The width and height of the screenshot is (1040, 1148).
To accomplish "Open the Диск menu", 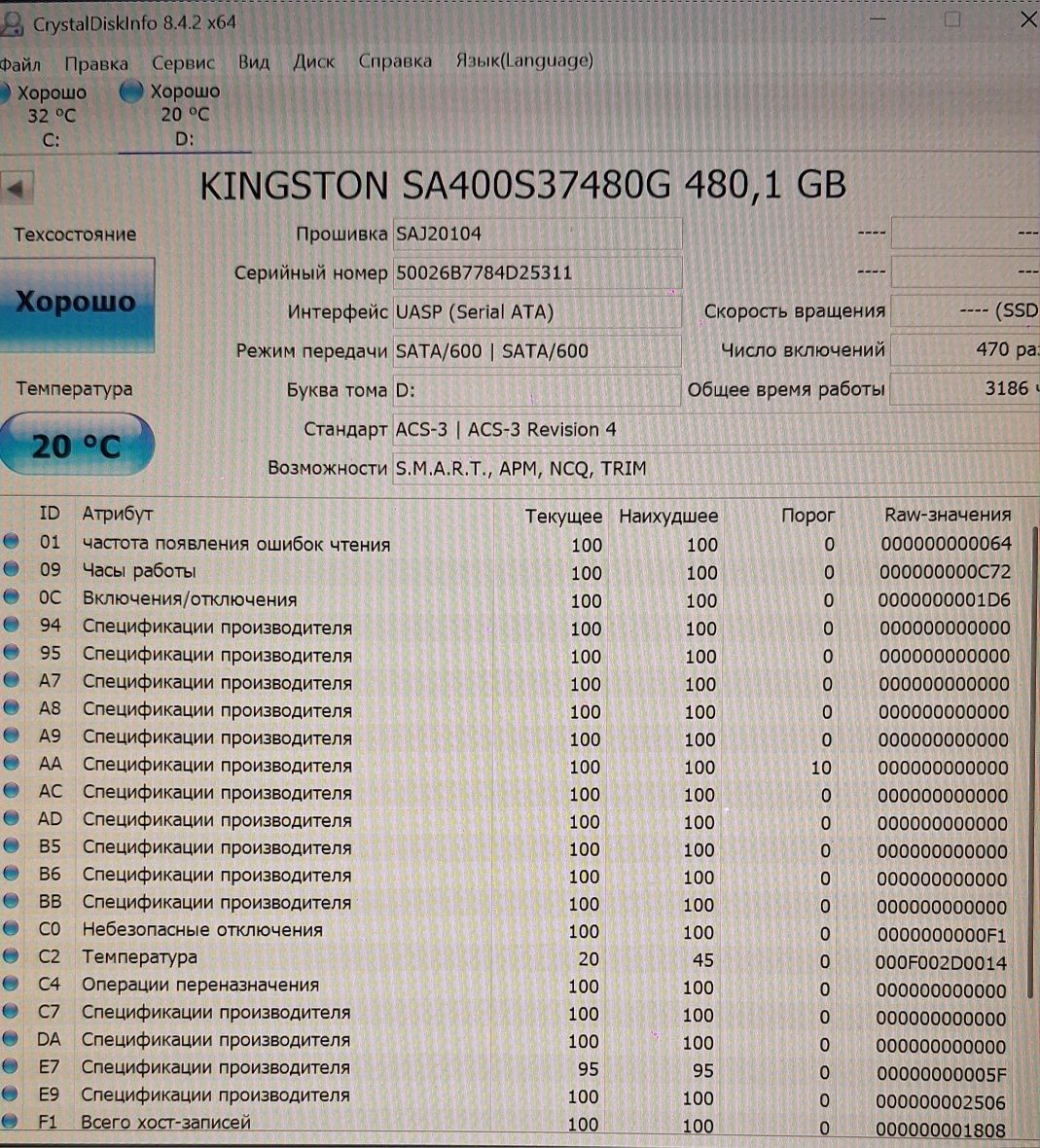I will (313, 61).
